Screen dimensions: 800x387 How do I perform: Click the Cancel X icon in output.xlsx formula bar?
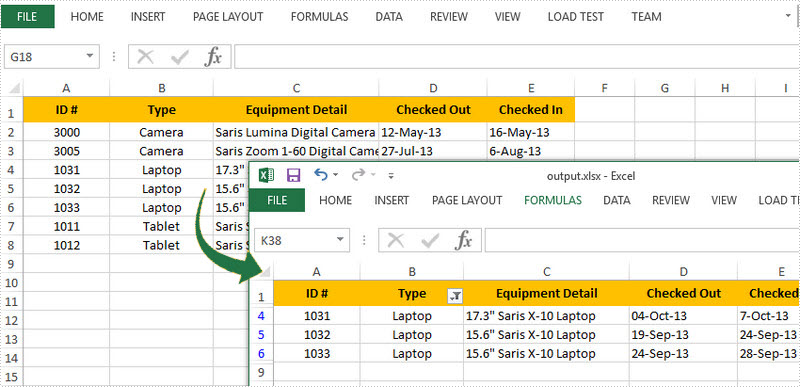click(x=395, y=240)
